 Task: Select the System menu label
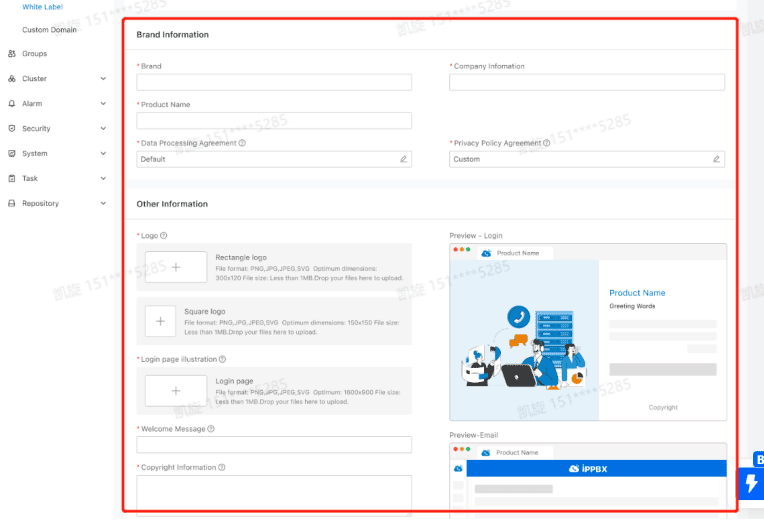click(x=35, y=154)
